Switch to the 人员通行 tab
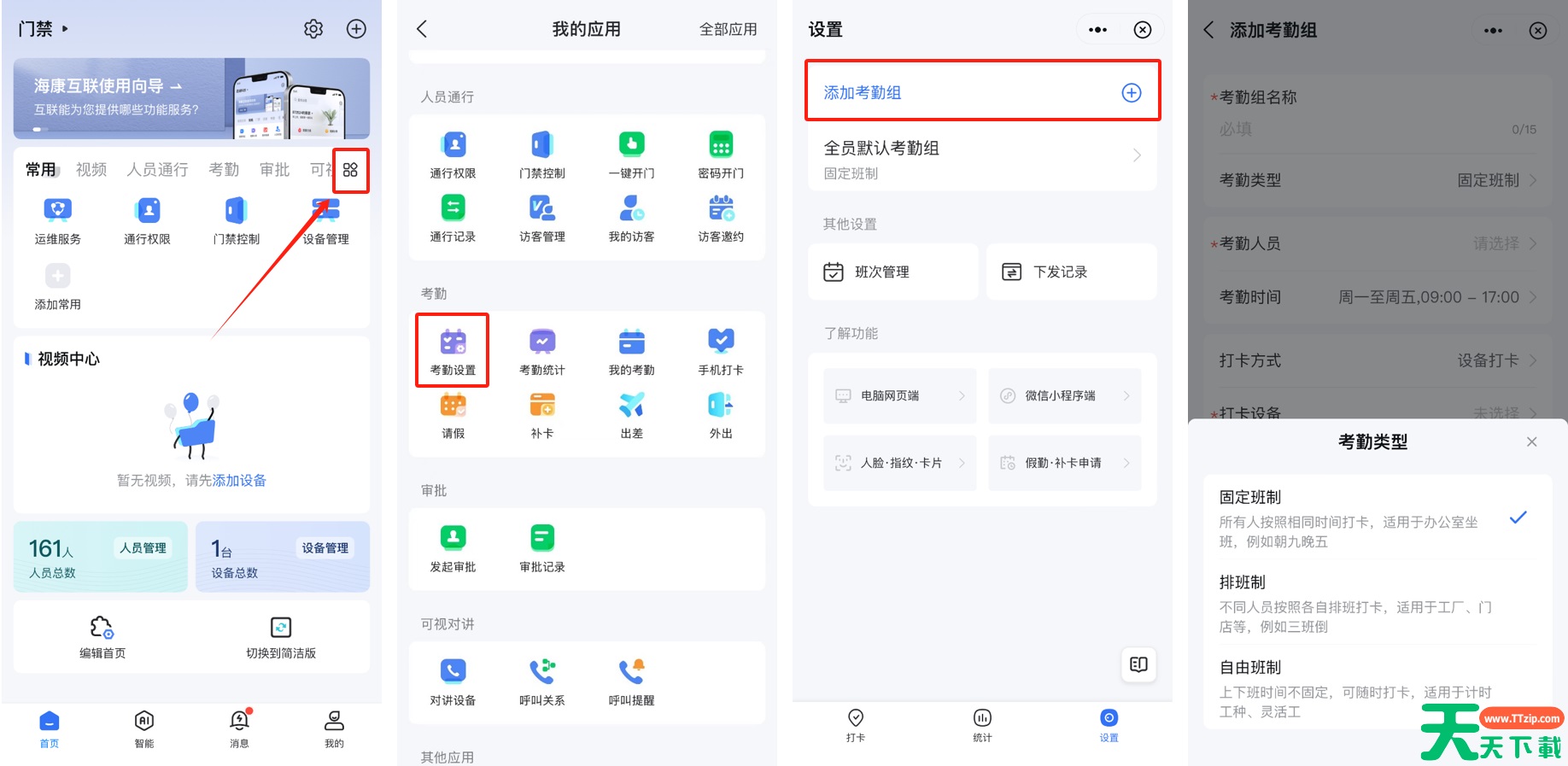Screen dimensions: 1568x766 click(x=157, y=170)
